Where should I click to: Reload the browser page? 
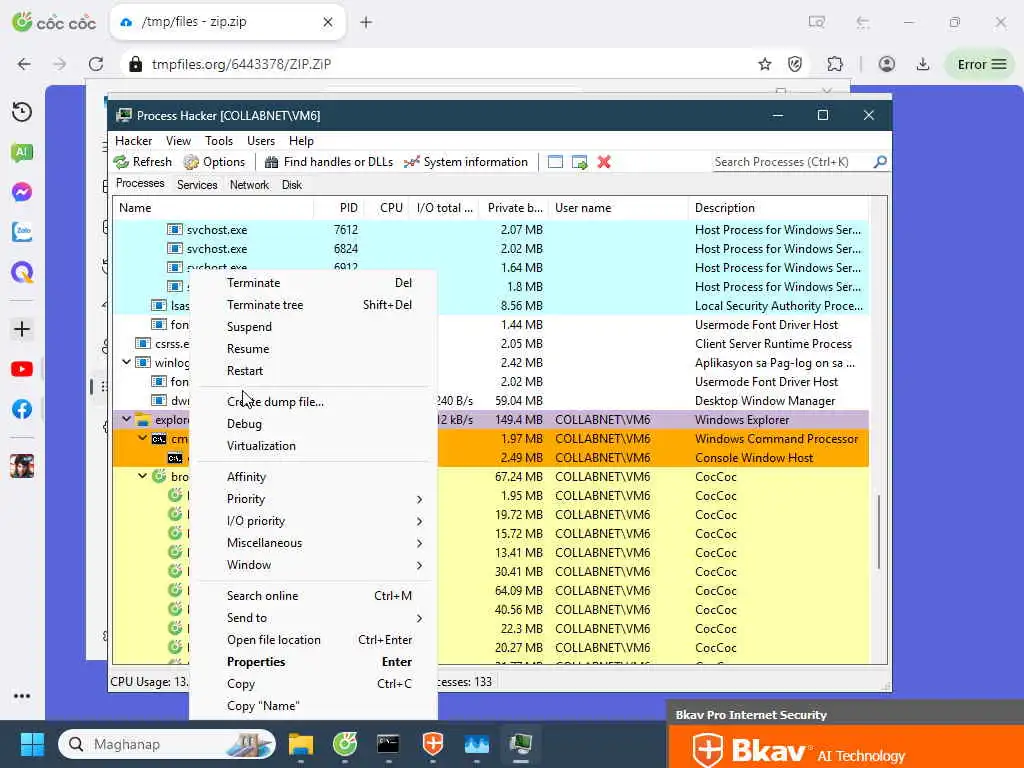click(96, 64)
